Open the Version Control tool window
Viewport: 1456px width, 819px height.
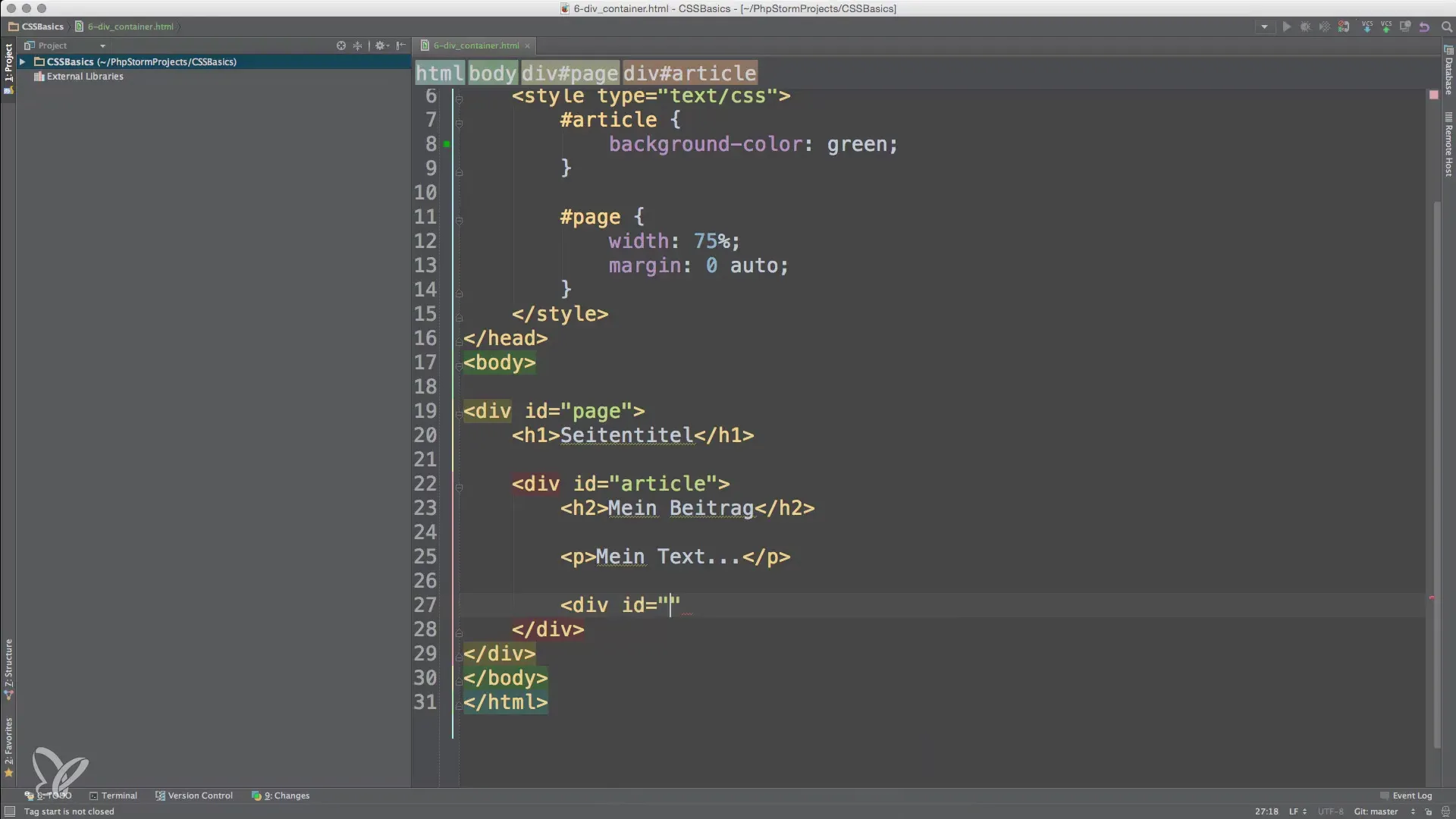pos(194,795)
